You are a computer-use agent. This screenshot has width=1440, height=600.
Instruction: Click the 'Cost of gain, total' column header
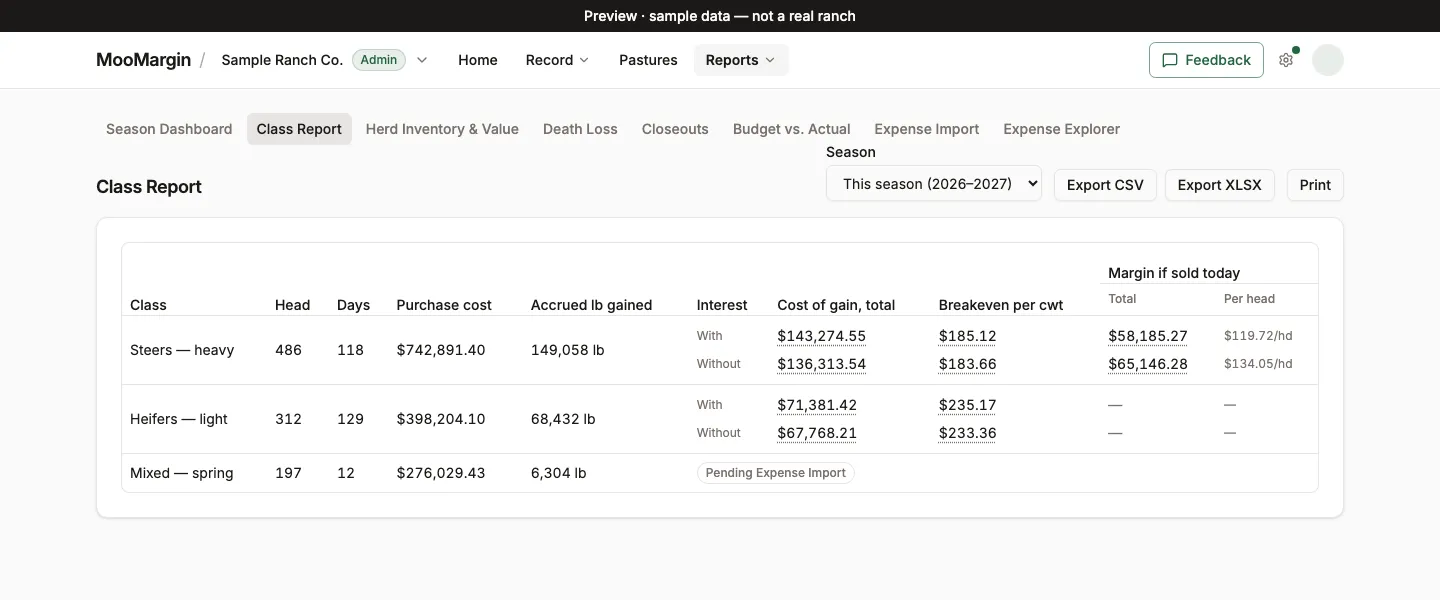point(836,305)
